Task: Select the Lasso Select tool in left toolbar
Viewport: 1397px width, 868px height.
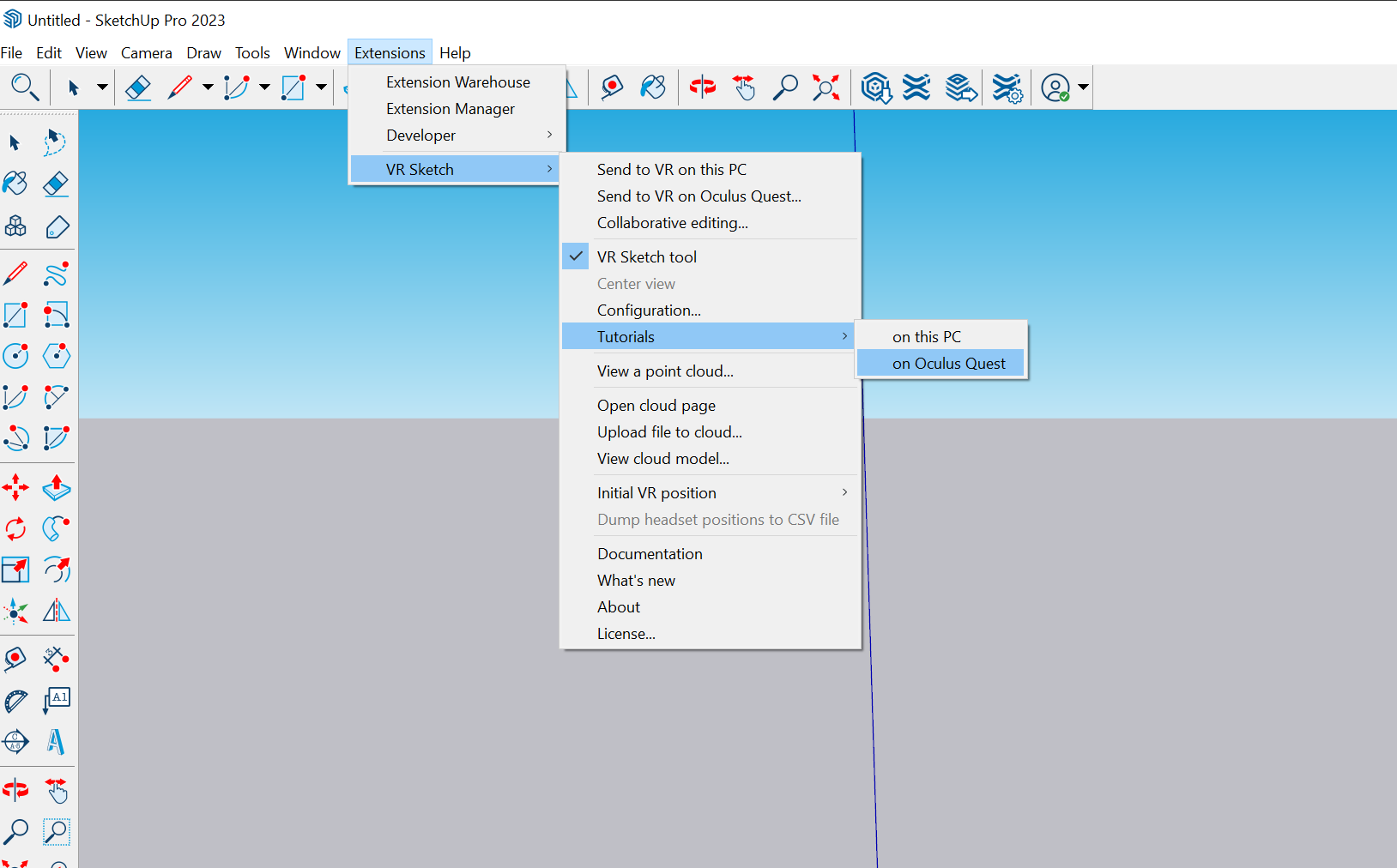Action: pyautogui.click(x=56, y=142)
